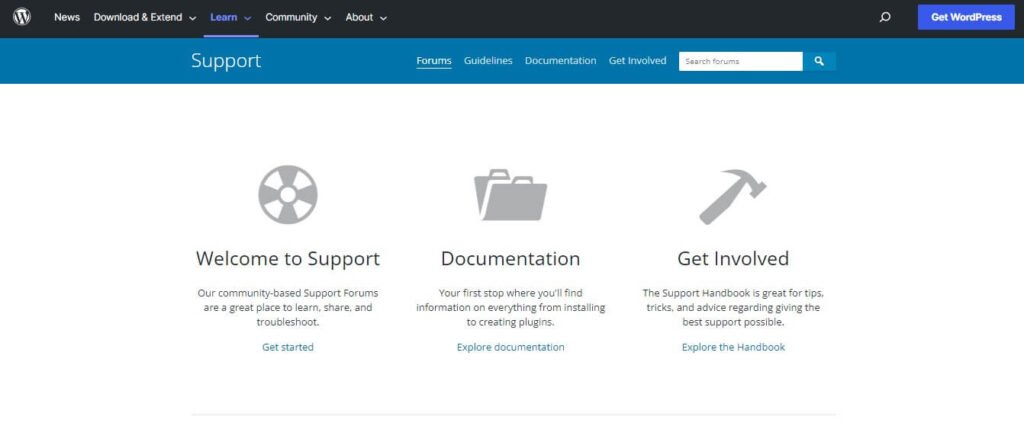Follow the Explore the Handbook link
1024x423 pixels.
[733, 347]
